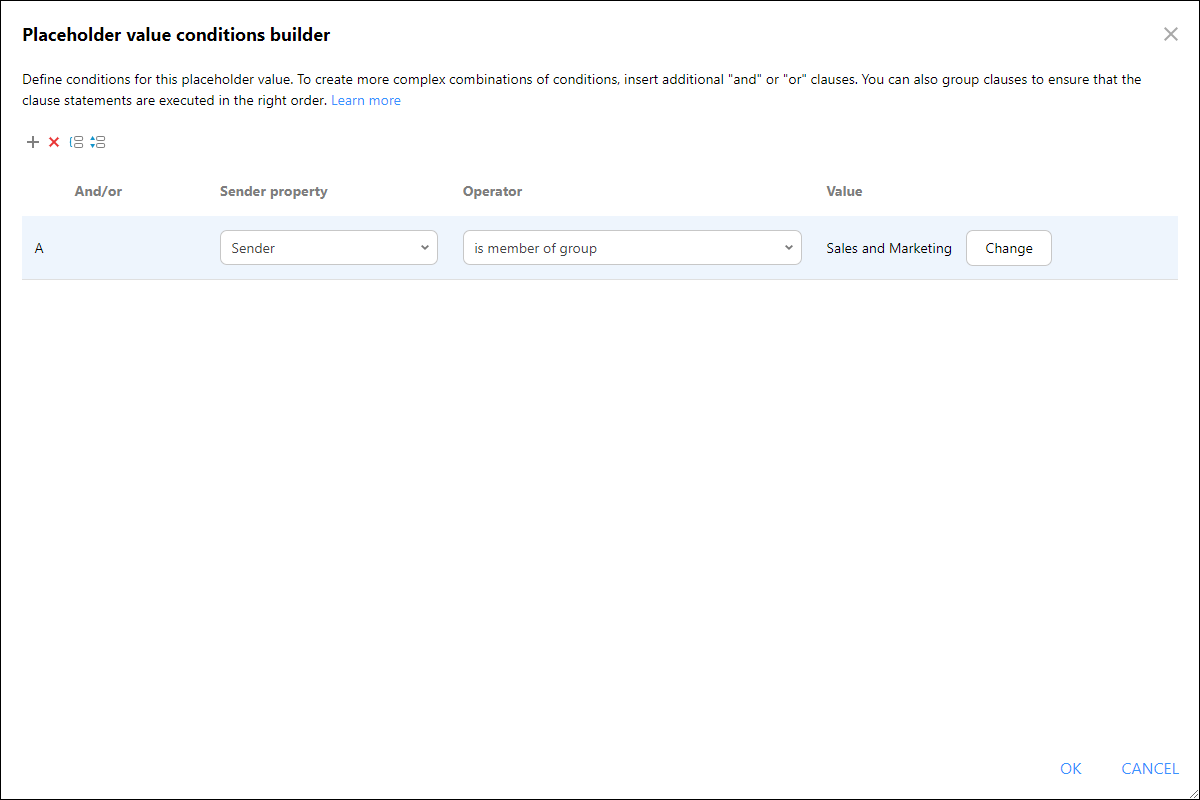Click the Sender property column header
Viewport: 1200px width, 800px height.
(x=274, y=191)
